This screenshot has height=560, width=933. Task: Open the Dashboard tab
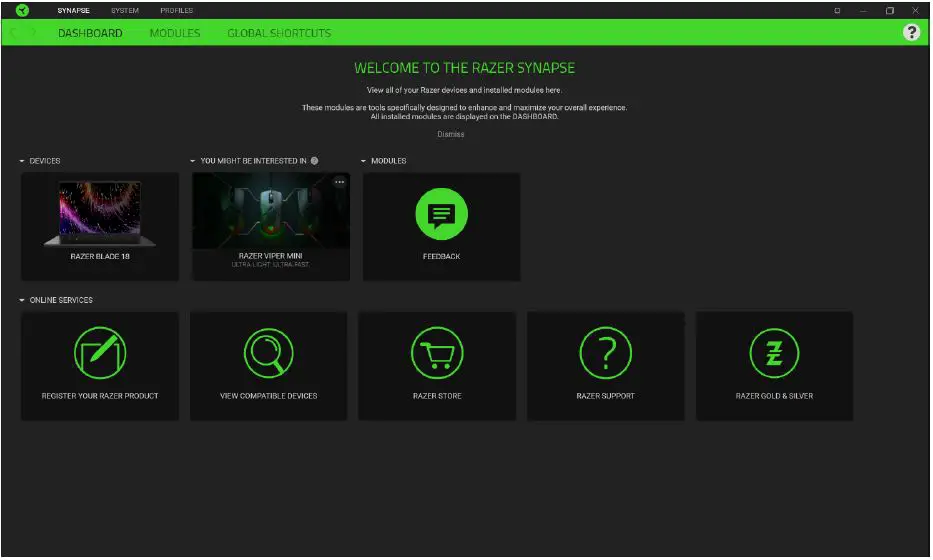point(90,33)
